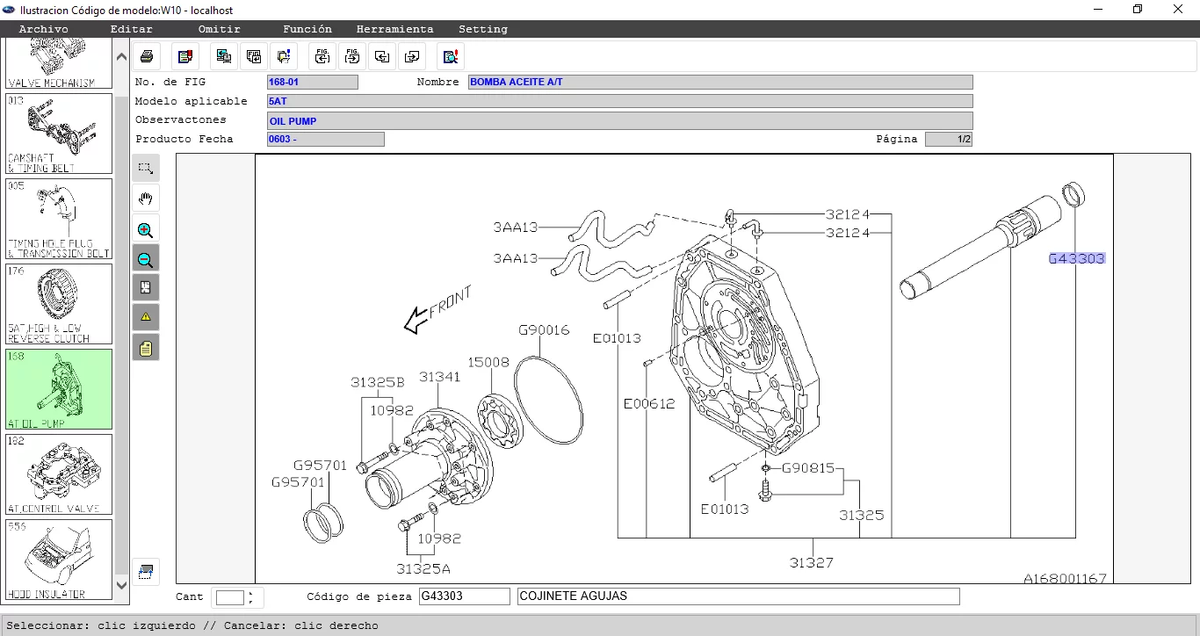Viewport: 1200px width, 636px height.
Task: Click the part search icon at toolbar end
Action: (450, 56)
